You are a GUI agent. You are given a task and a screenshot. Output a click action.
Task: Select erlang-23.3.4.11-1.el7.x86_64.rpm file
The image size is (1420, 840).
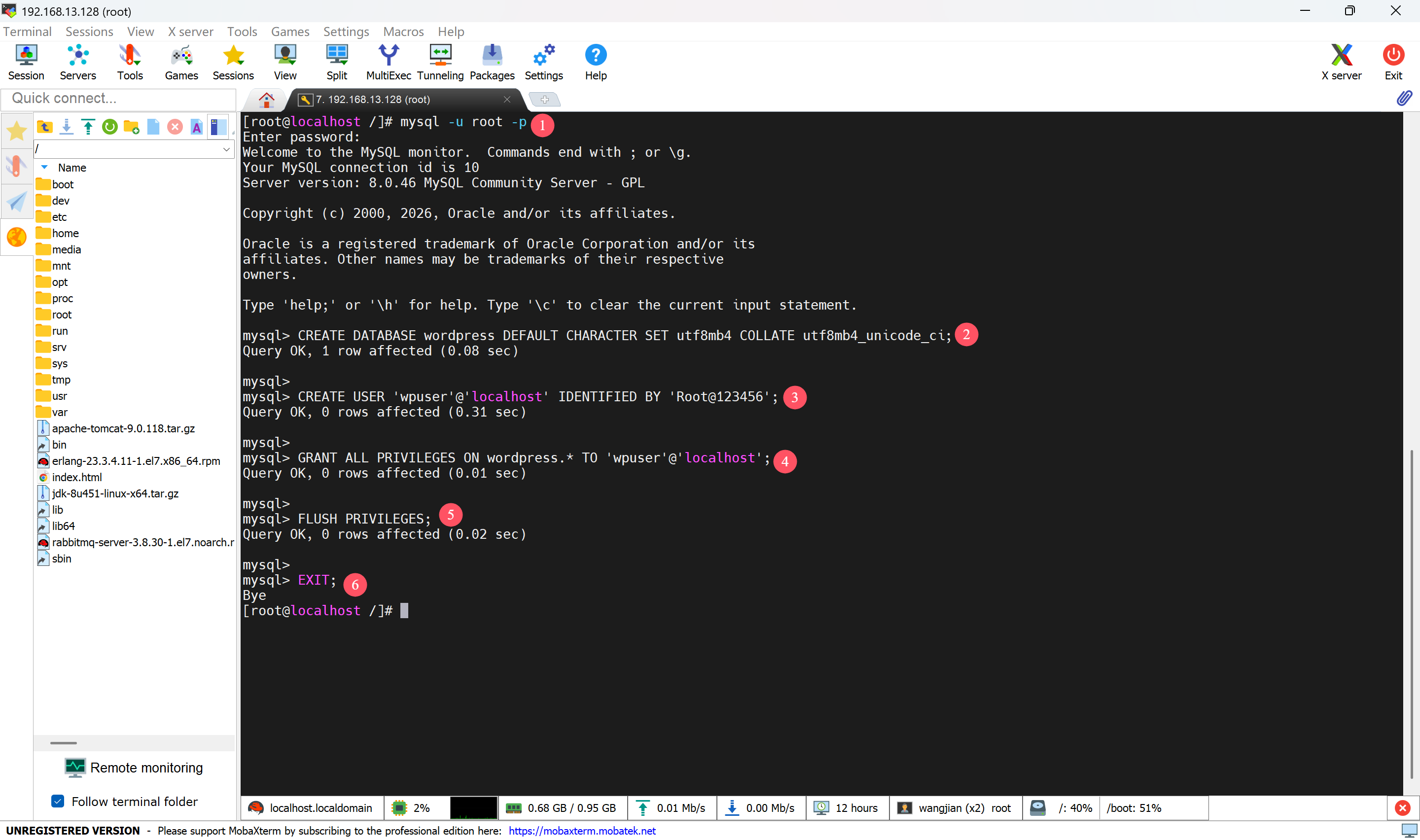tap(129, 461)
